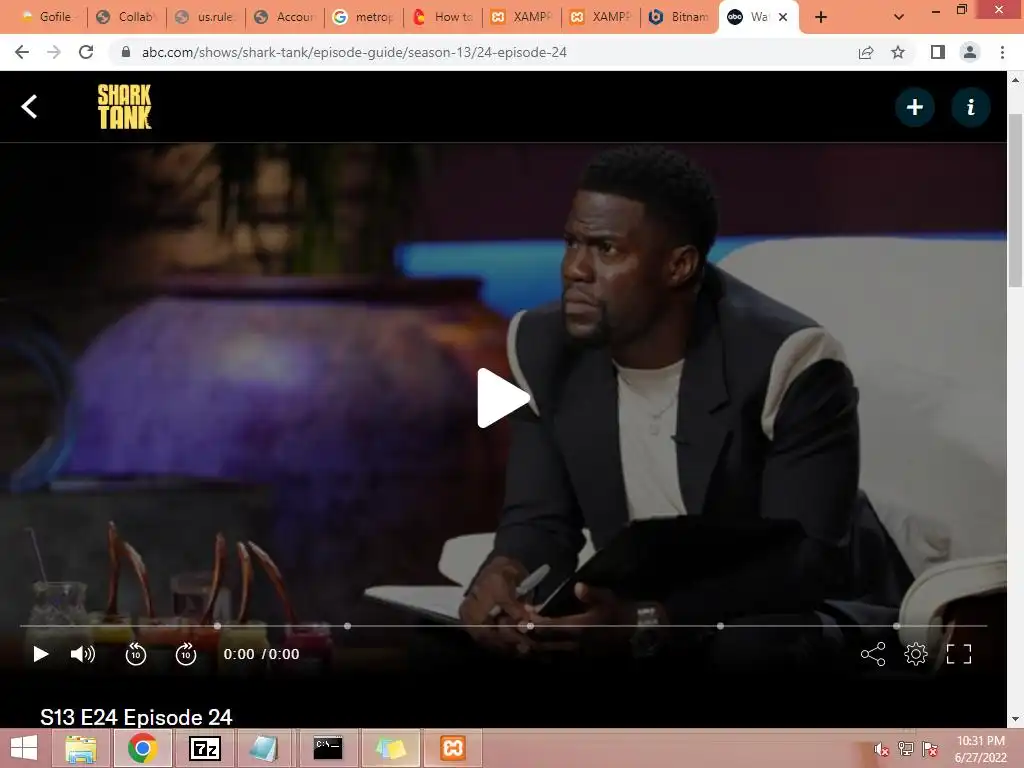Reload the page
Screen dimensions: 1024x768
pos(86,52)
